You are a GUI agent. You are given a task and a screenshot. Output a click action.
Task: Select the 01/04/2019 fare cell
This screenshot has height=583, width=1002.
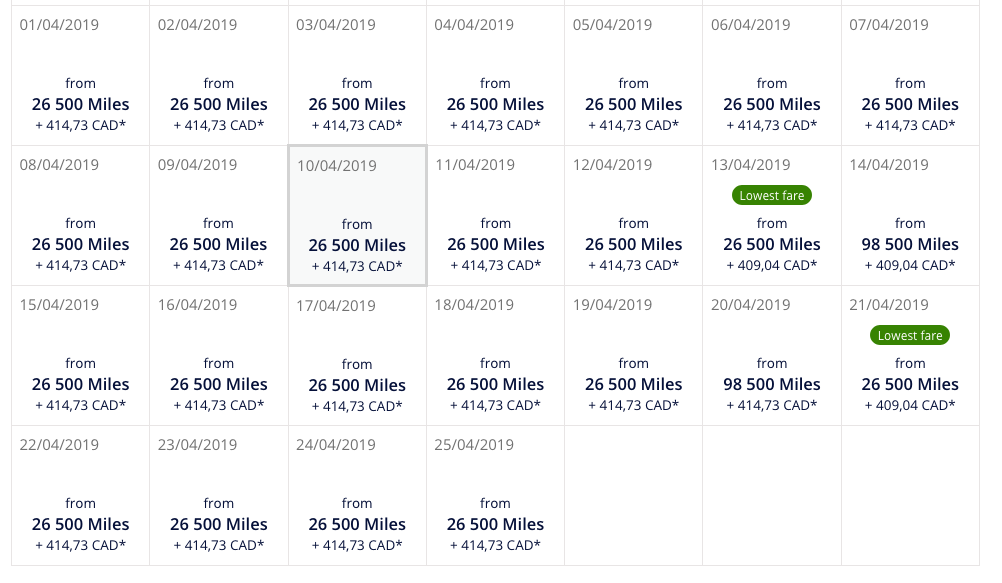81,75
